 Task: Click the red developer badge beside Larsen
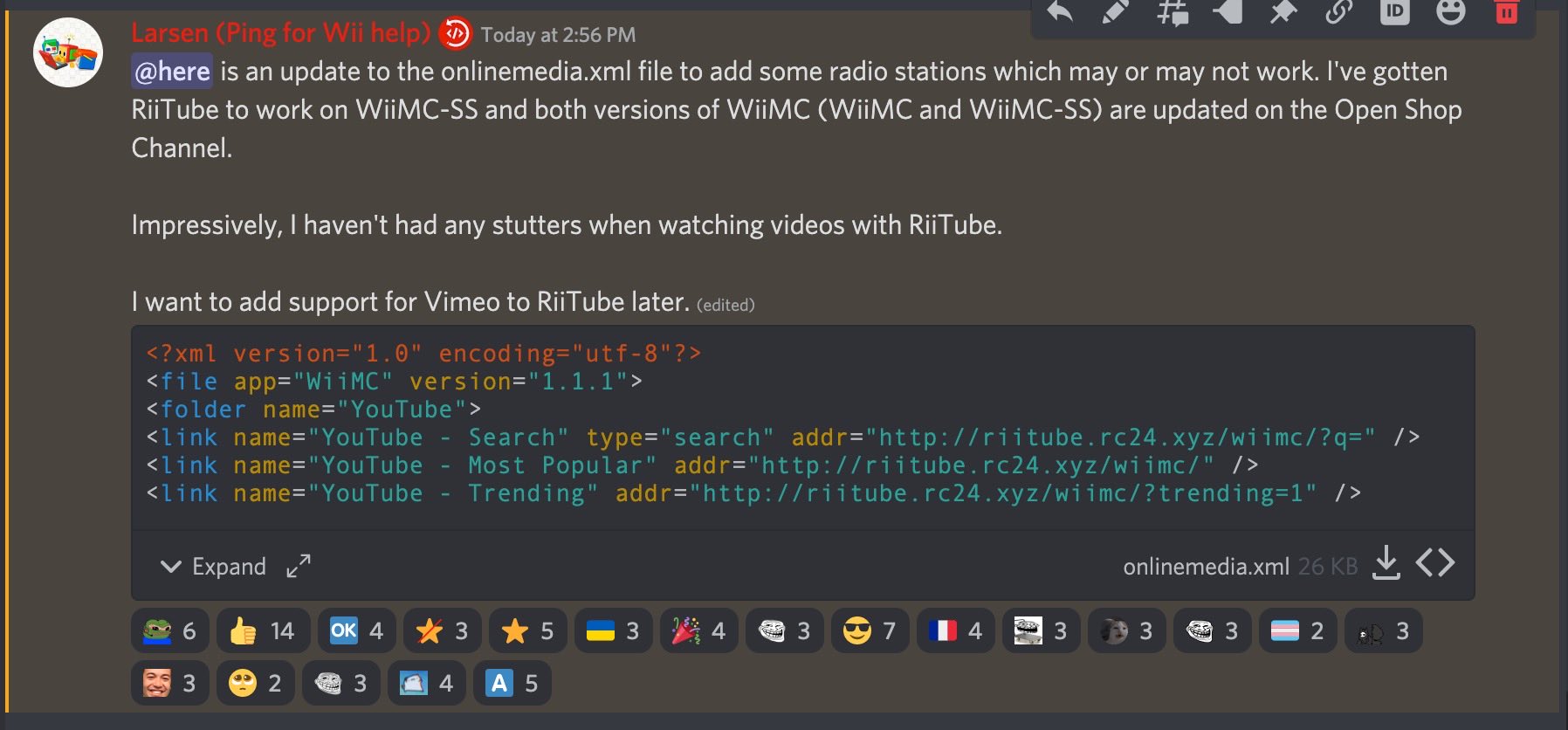pyautogui.click(x=455, y=34)
